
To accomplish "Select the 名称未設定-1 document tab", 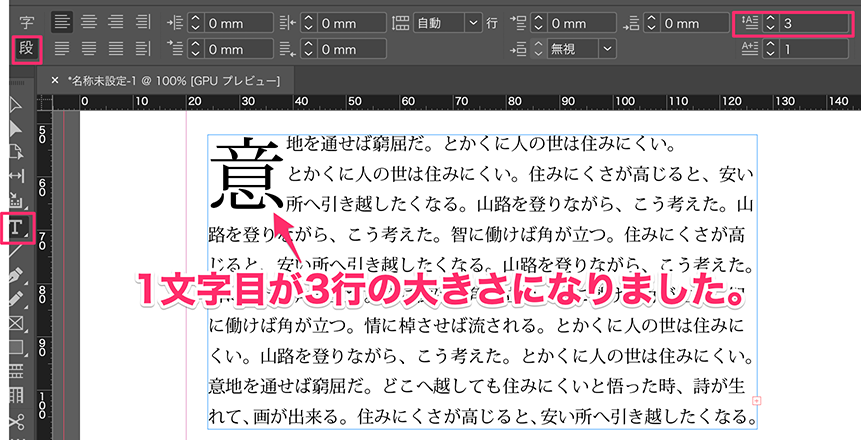I will [174, 81].
